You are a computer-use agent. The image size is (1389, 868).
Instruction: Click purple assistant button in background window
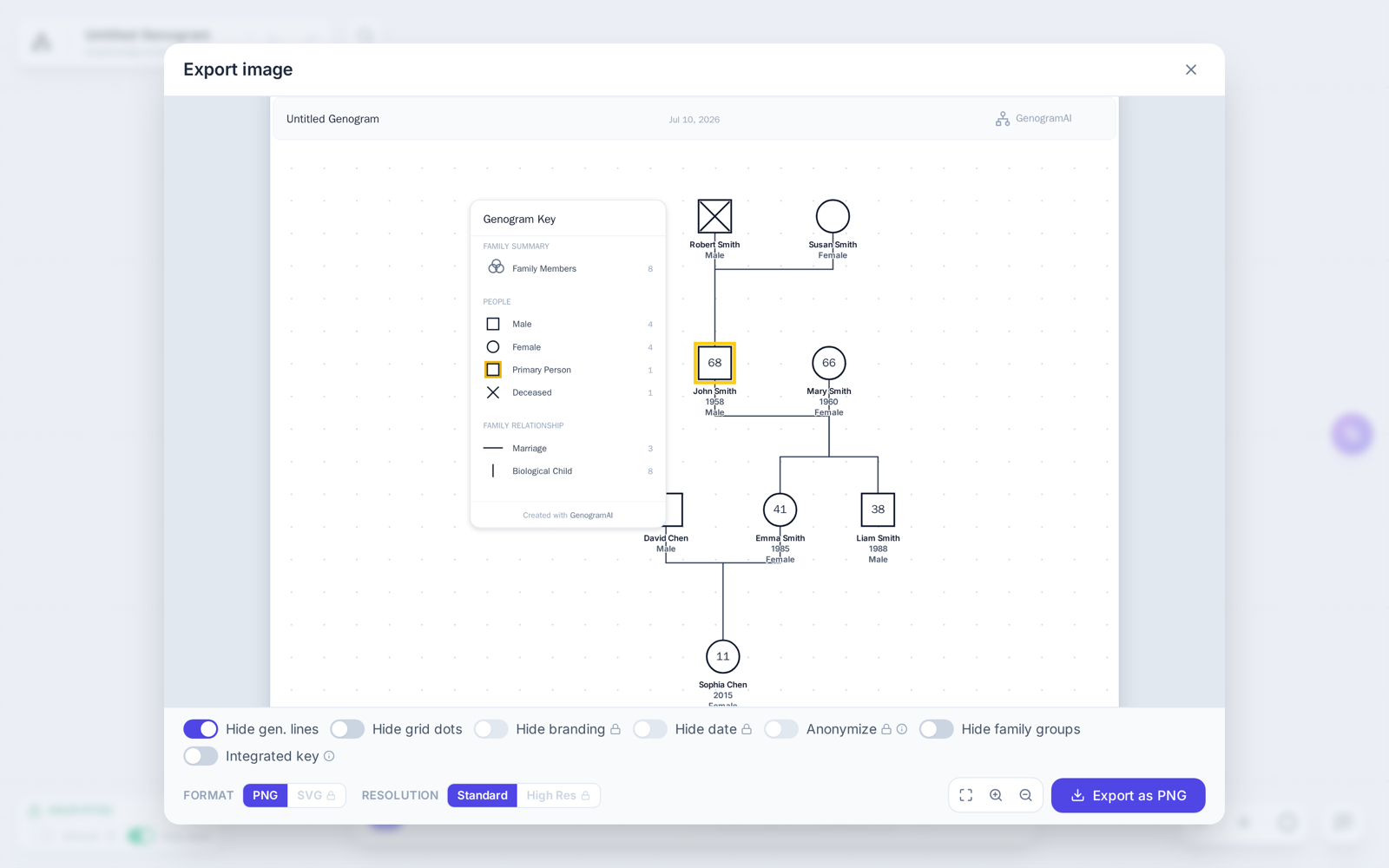[x=1352, y=433]
